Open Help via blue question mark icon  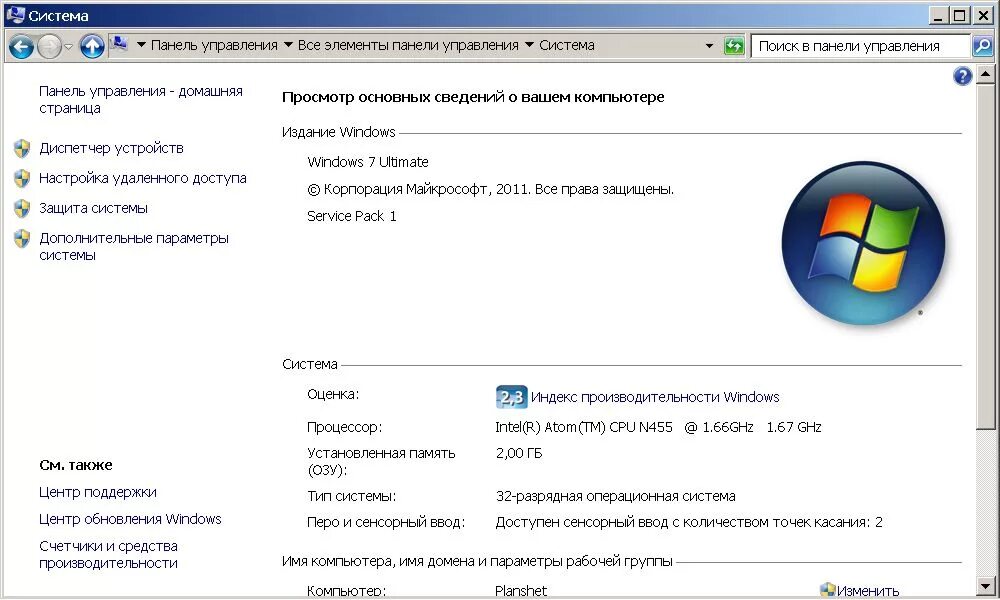point(962,76)
